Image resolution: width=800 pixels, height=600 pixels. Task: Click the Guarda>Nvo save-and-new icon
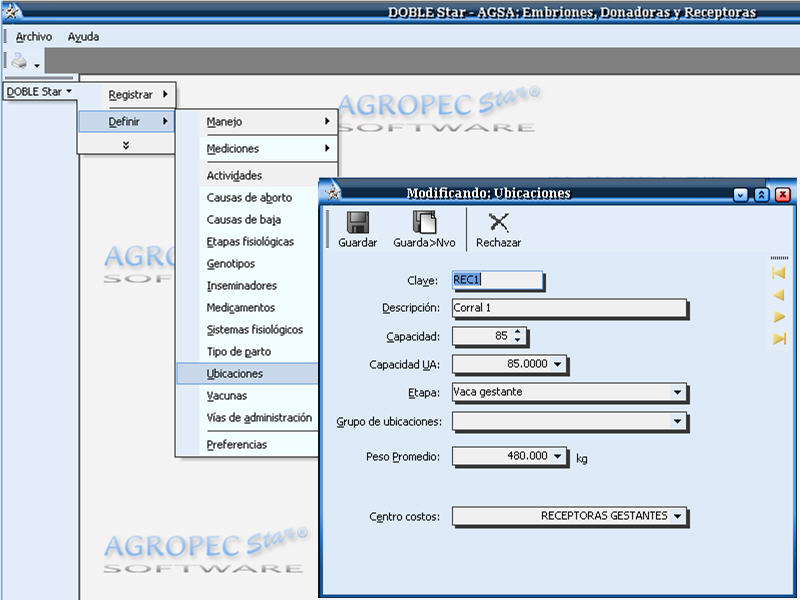[424, 222]
